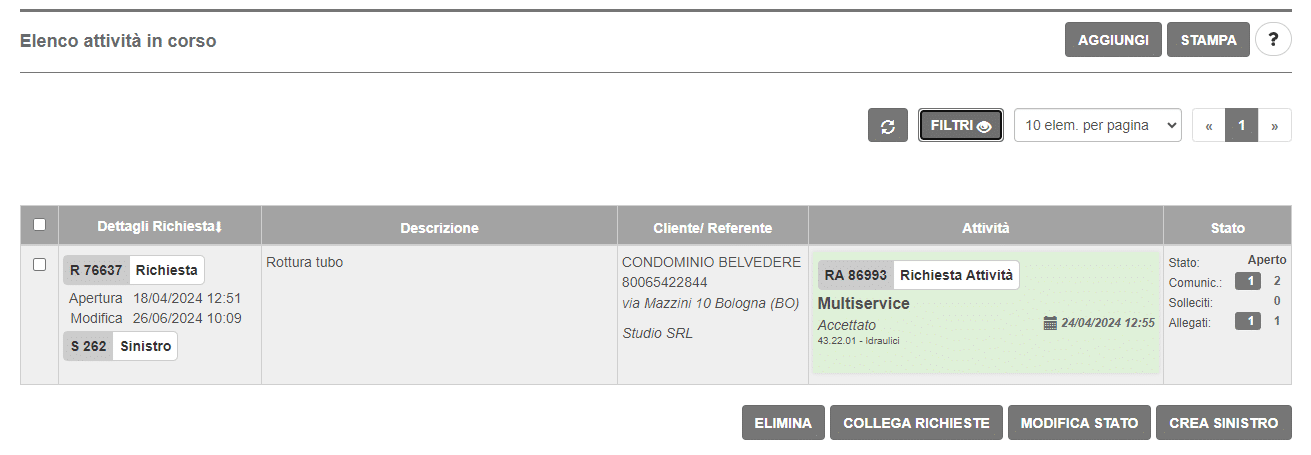Go to previous page with « arrow

[x=1209, y=125]
